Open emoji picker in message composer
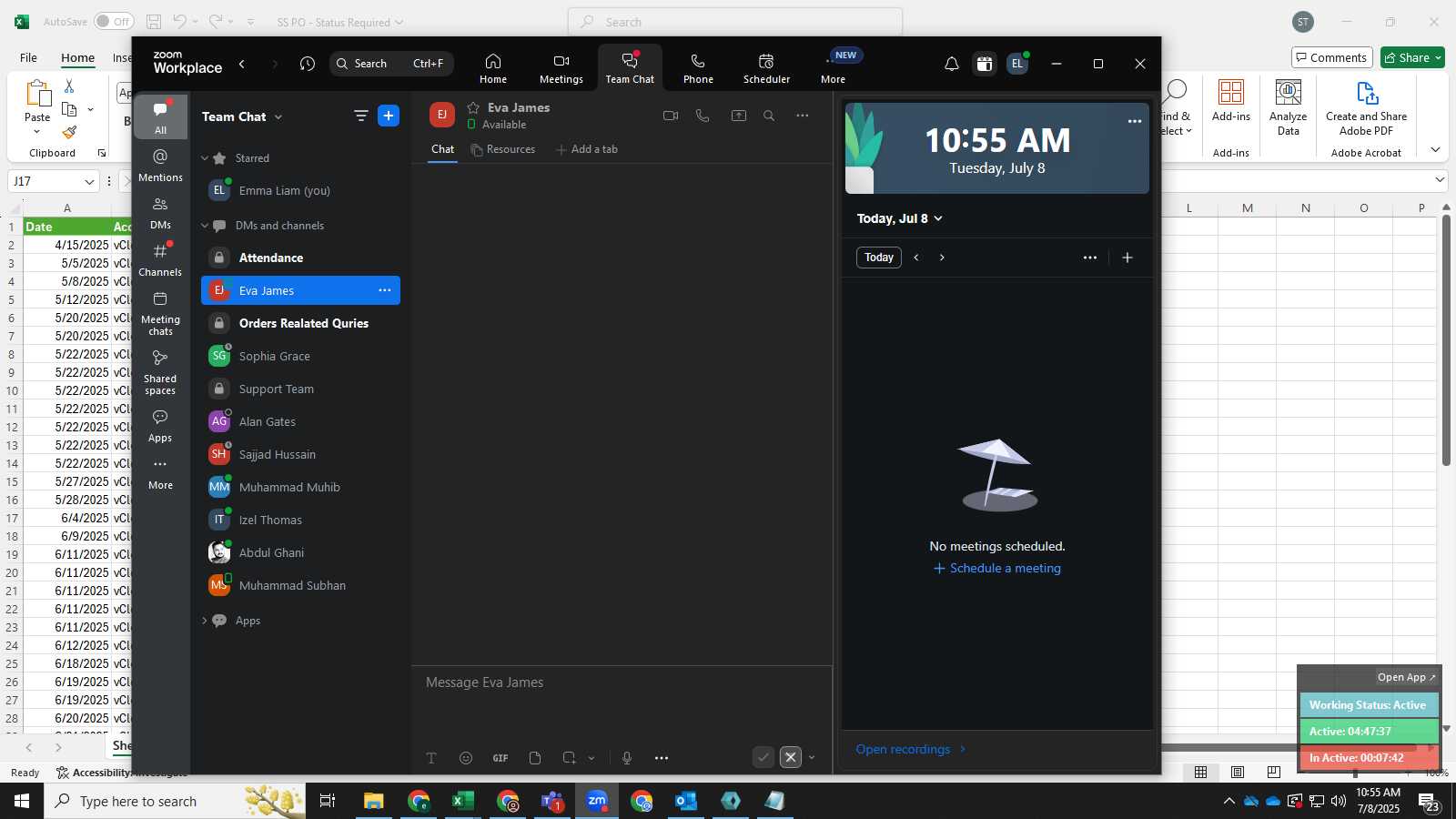Viewport: 1456px width, 819px height. tap(466, 758)
